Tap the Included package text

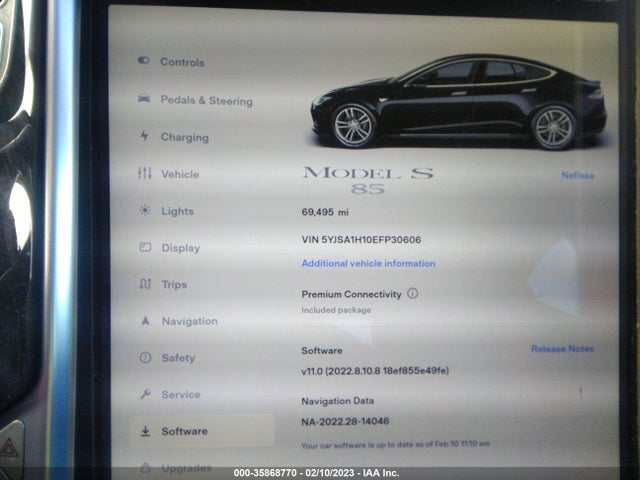point(336,310)
